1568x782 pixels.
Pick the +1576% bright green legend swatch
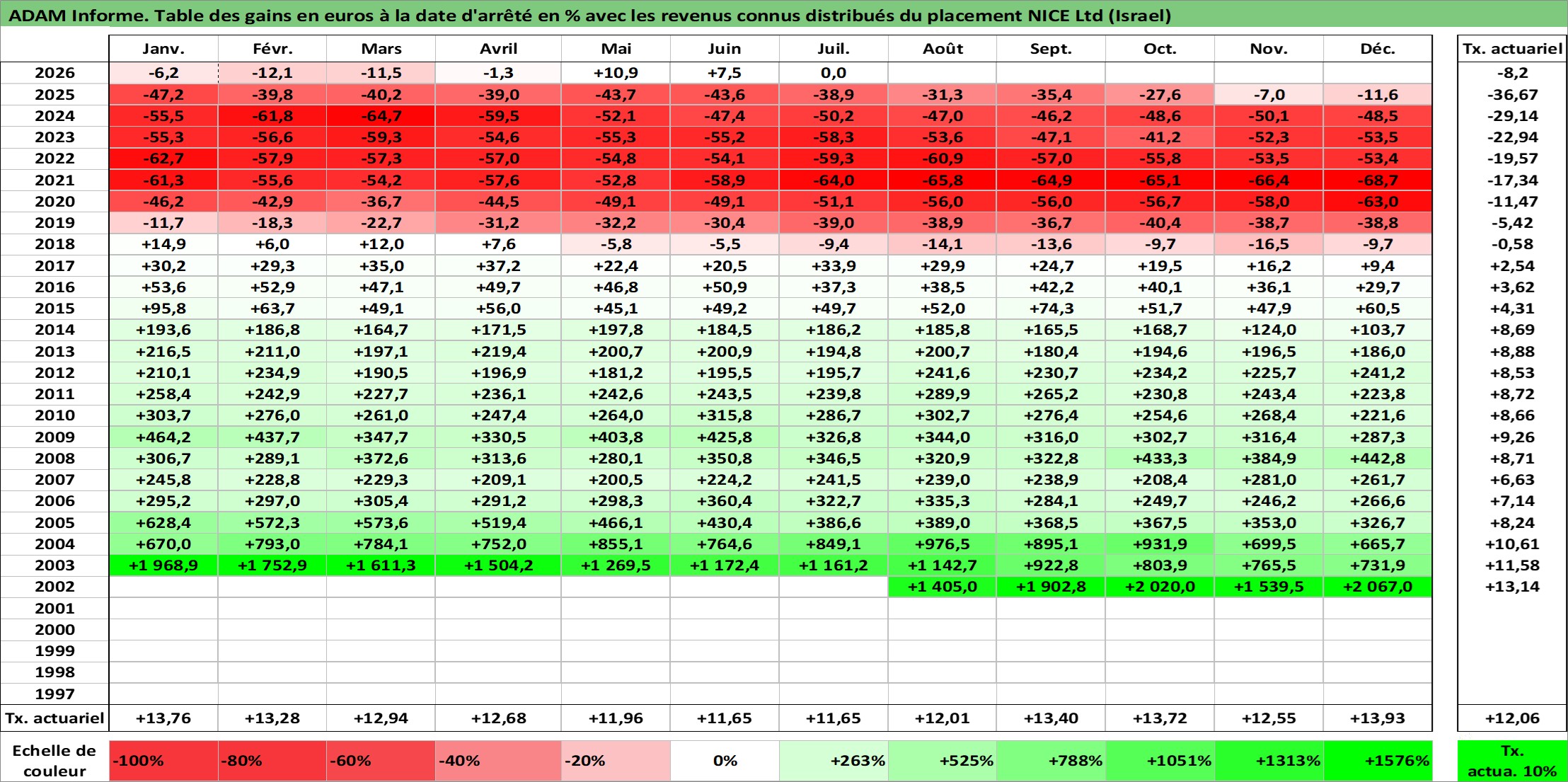[1378, 761]
